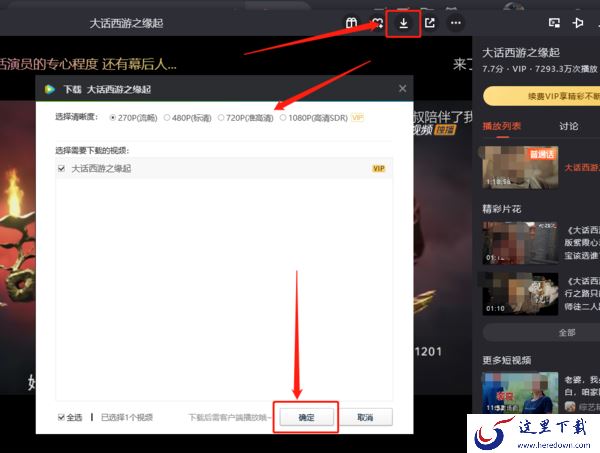Open the 01:10 clip thumbnail
Image resolution: width=600 pixels, height=453 pixels.
520,294
